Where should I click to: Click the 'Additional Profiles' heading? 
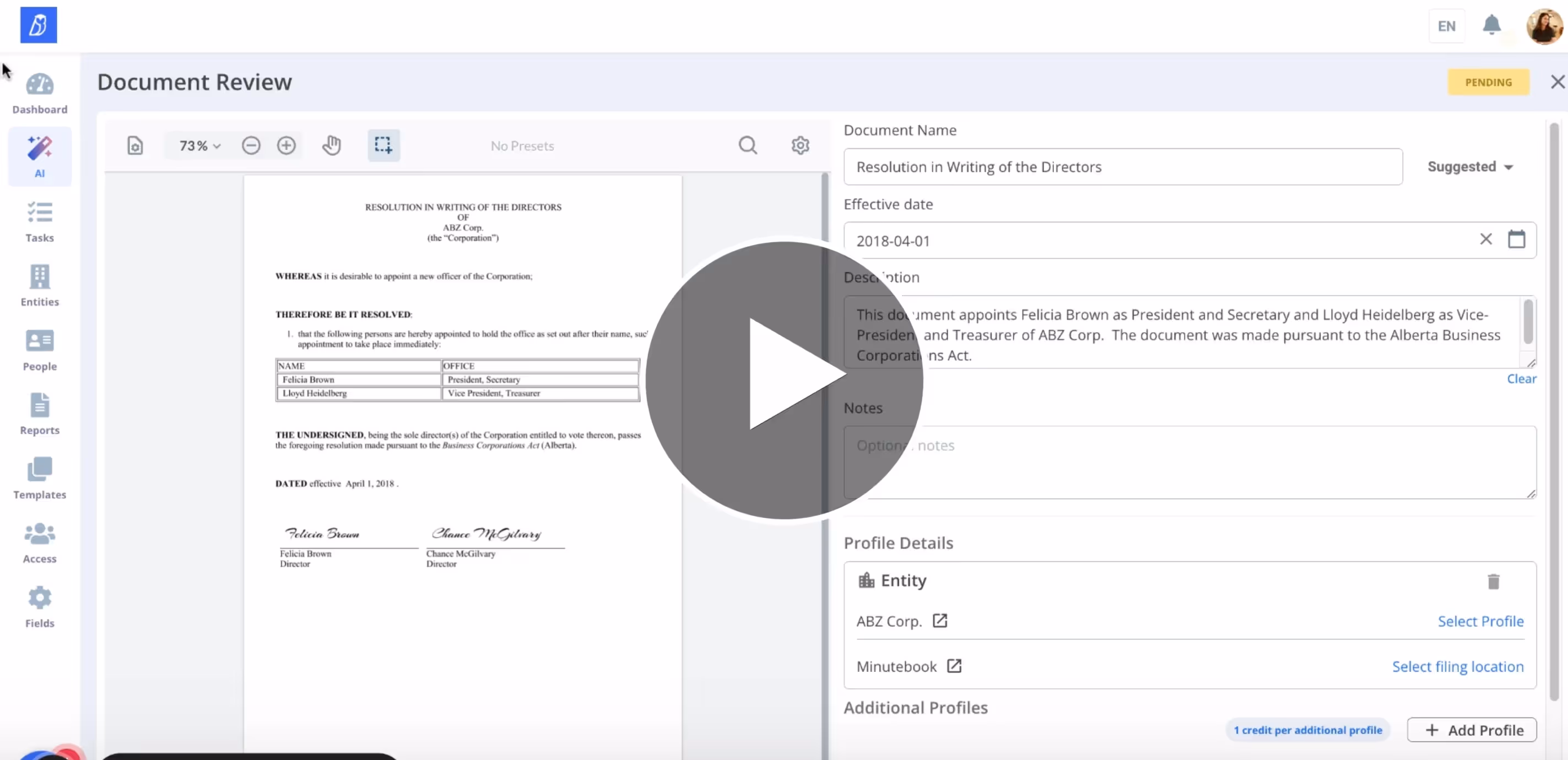[x=916, y=708]
